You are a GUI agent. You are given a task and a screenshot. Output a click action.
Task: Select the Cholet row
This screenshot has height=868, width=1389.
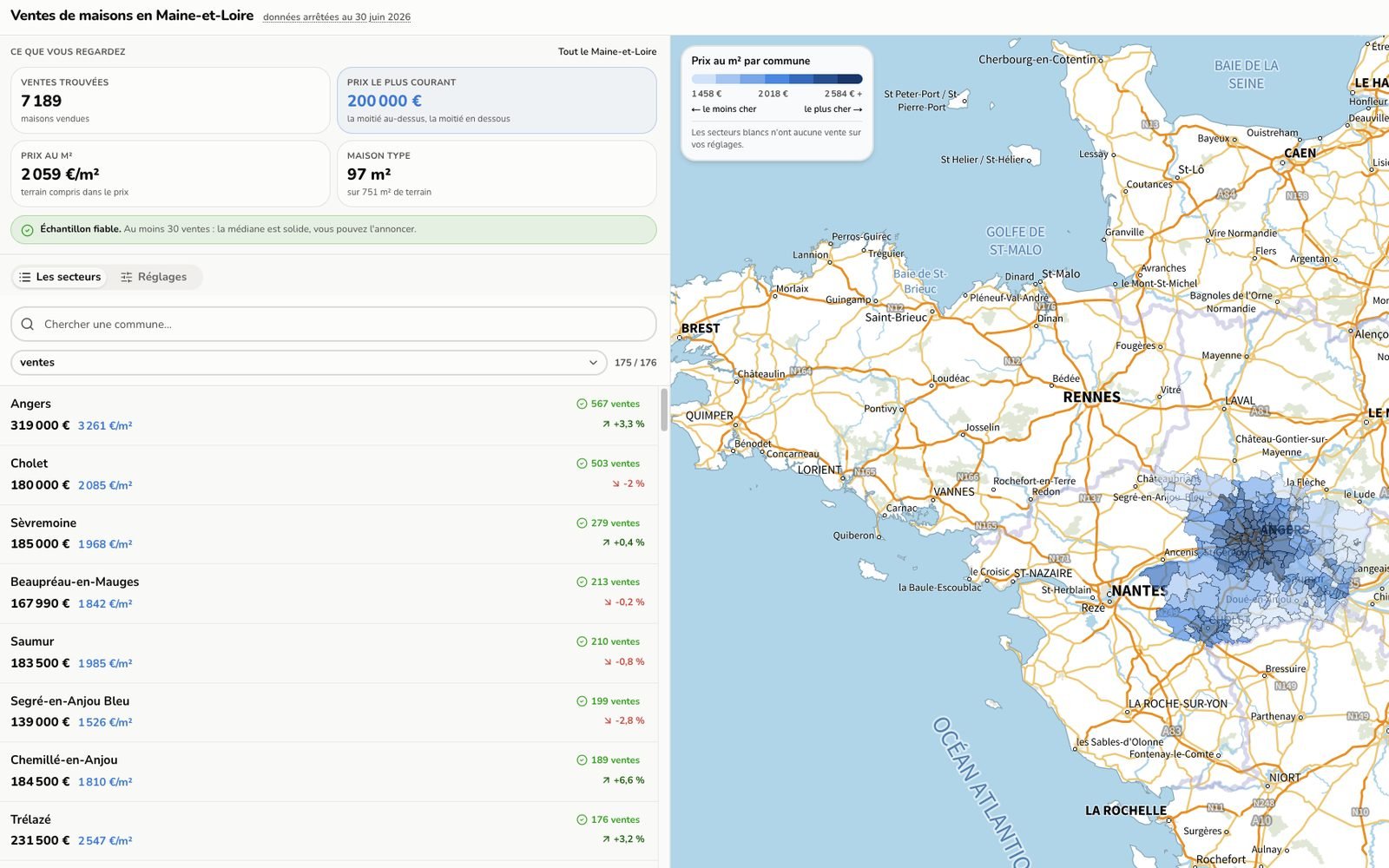(x=329, y=475)
